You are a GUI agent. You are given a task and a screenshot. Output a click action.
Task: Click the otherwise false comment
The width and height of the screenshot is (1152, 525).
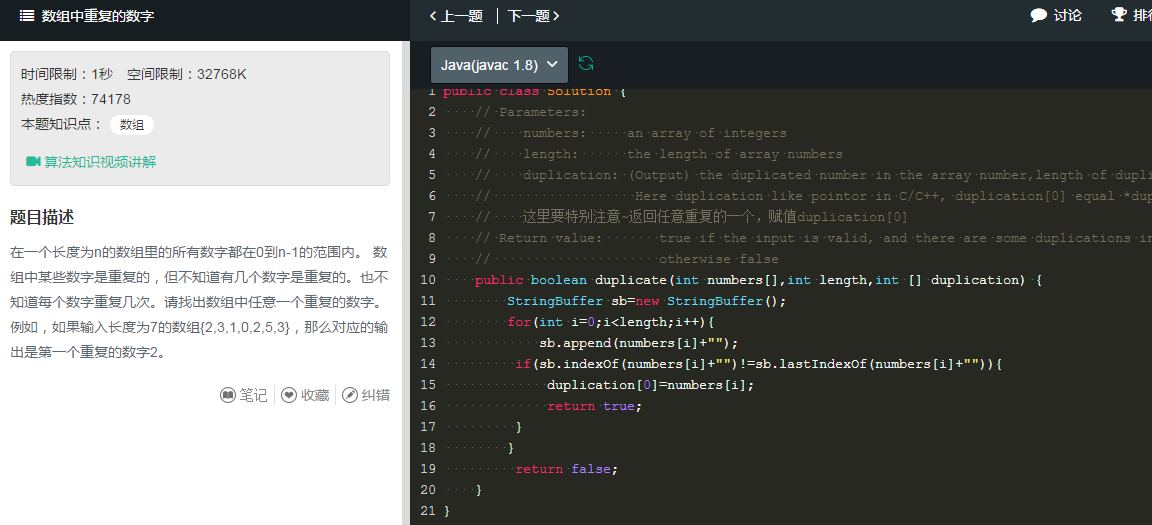click(719, 259)
